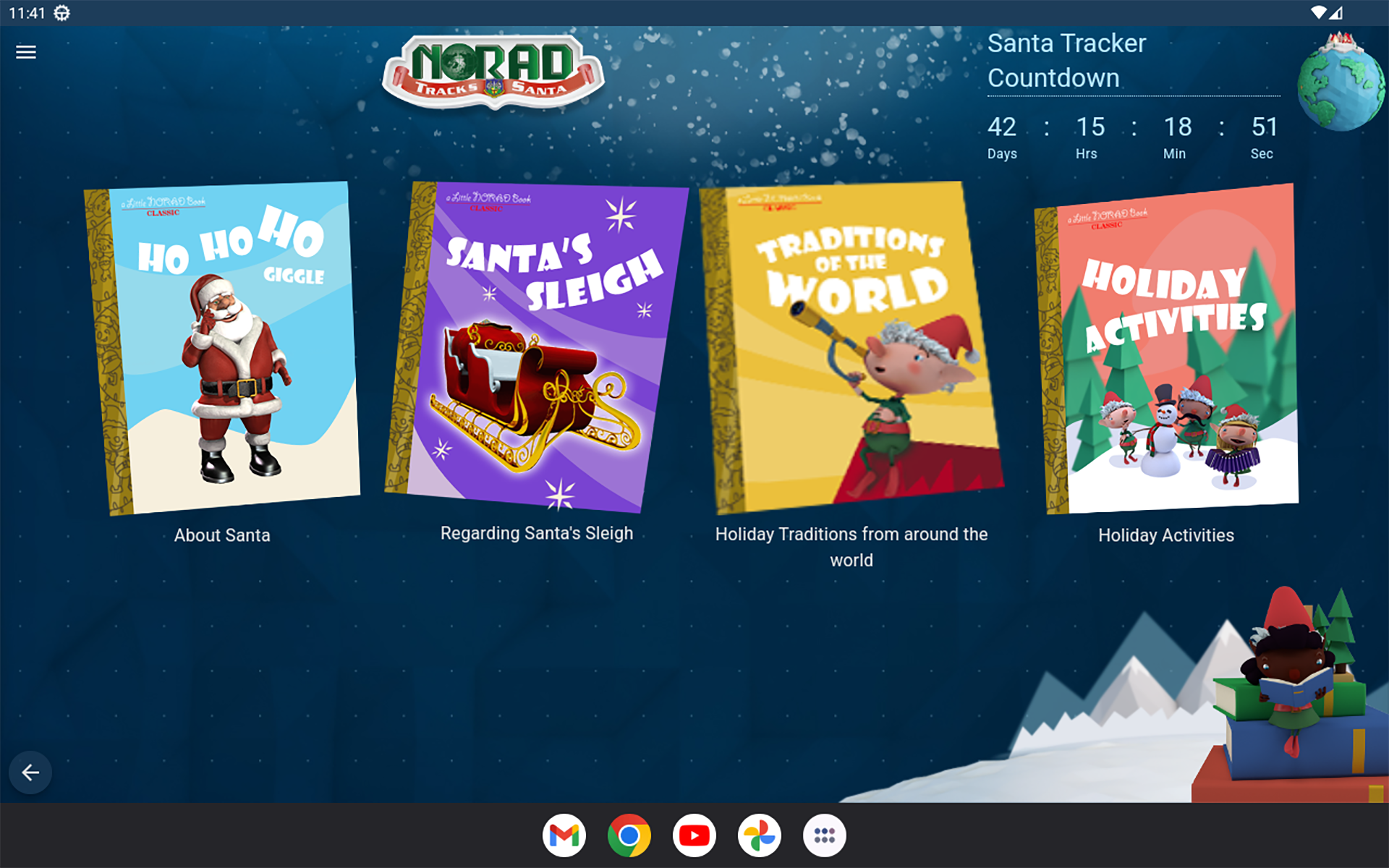Screen dimensions: 1389x868
Task: Click the 11:41 clock in status bar
Action: [x=27, y=13]
